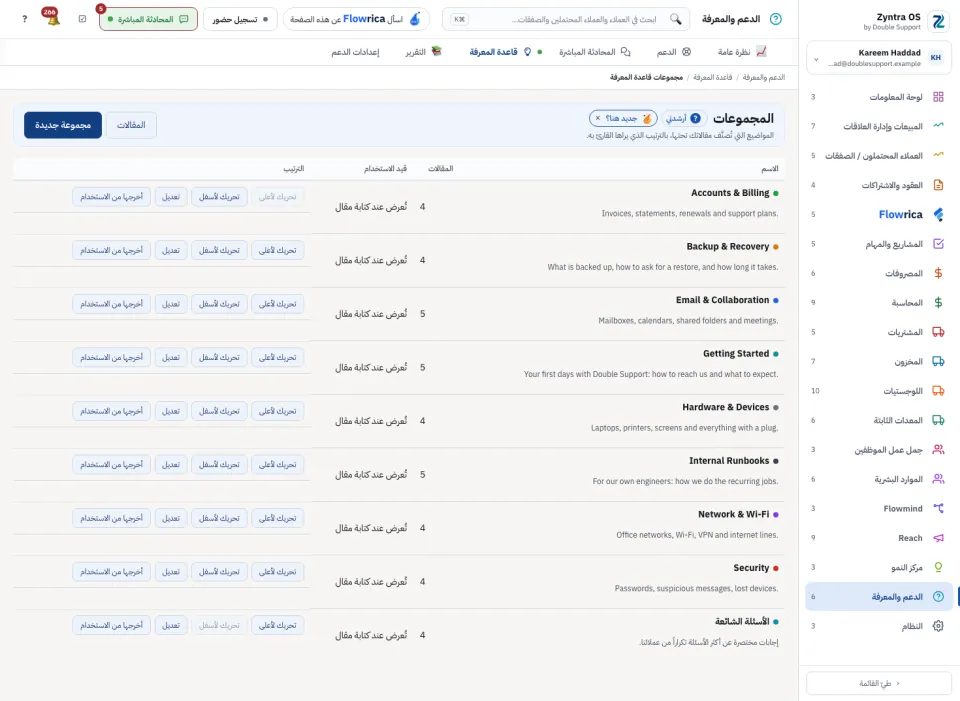Open اللوجستيات logistics sidebar icon
The image size is (960, 701).
coord(938,391)
